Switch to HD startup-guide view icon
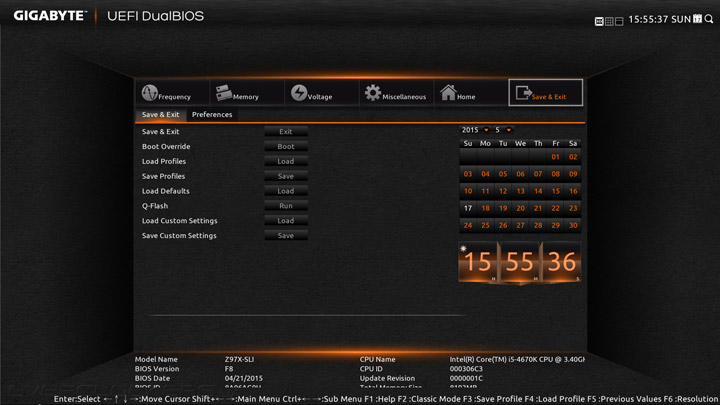The image size is (720, 405). pyautogui.click(x=599, y=21)
